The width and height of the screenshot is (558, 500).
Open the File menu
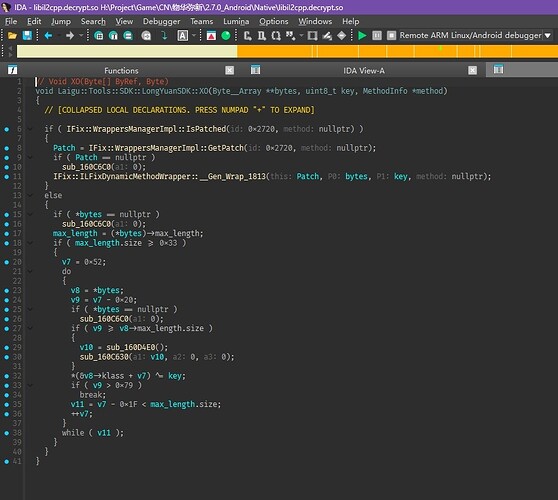click(11, 21)
